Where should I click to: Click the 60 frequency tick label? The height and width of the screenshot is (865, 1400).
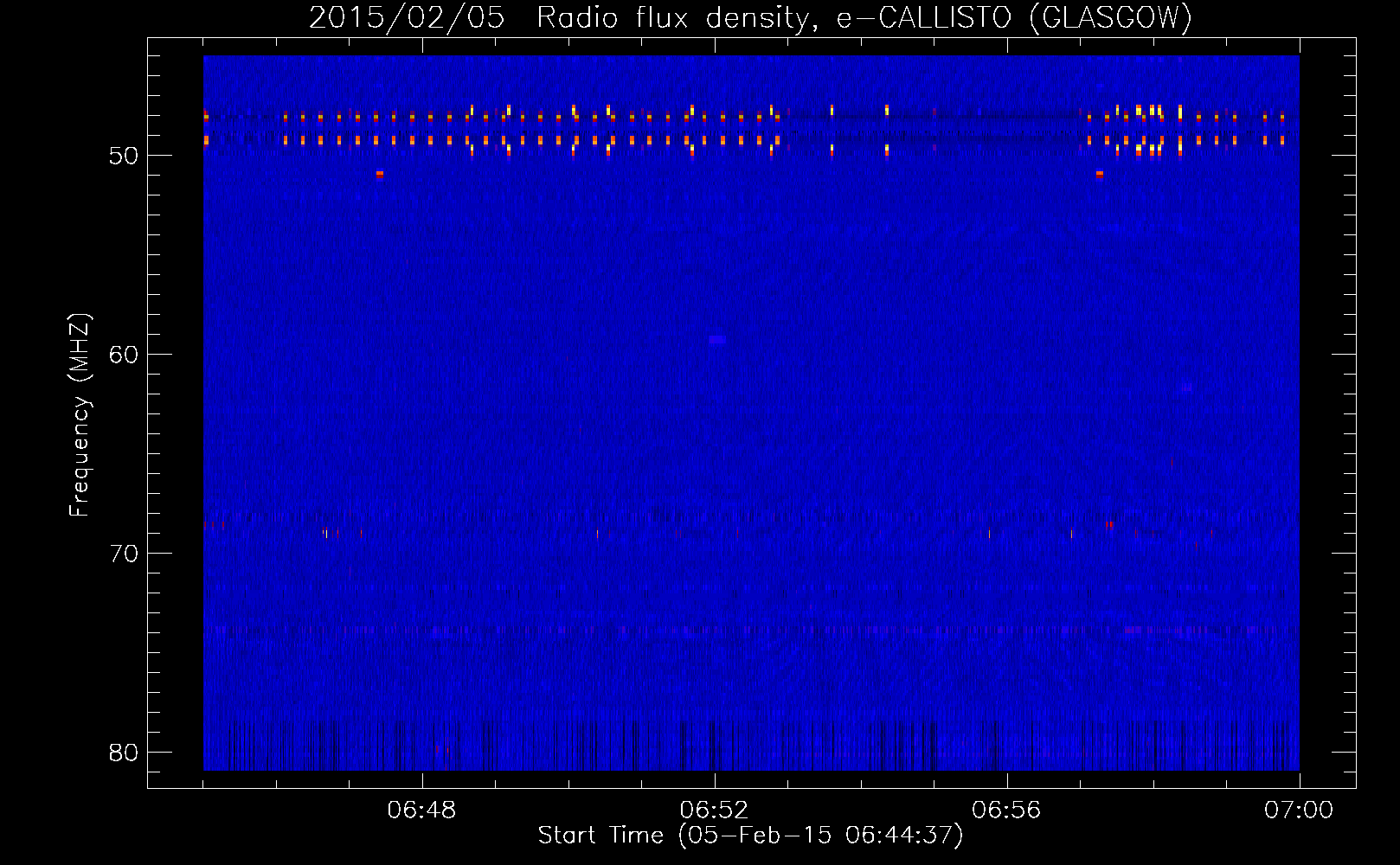[x=124, y=355]
